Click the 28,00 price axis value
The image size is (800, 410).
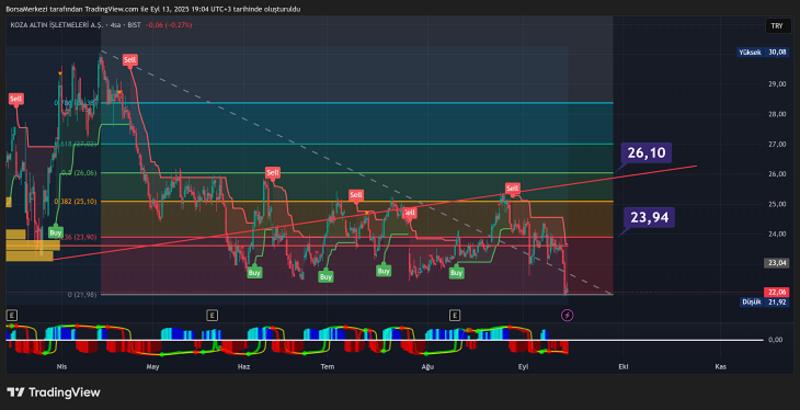tap(778, 114)
